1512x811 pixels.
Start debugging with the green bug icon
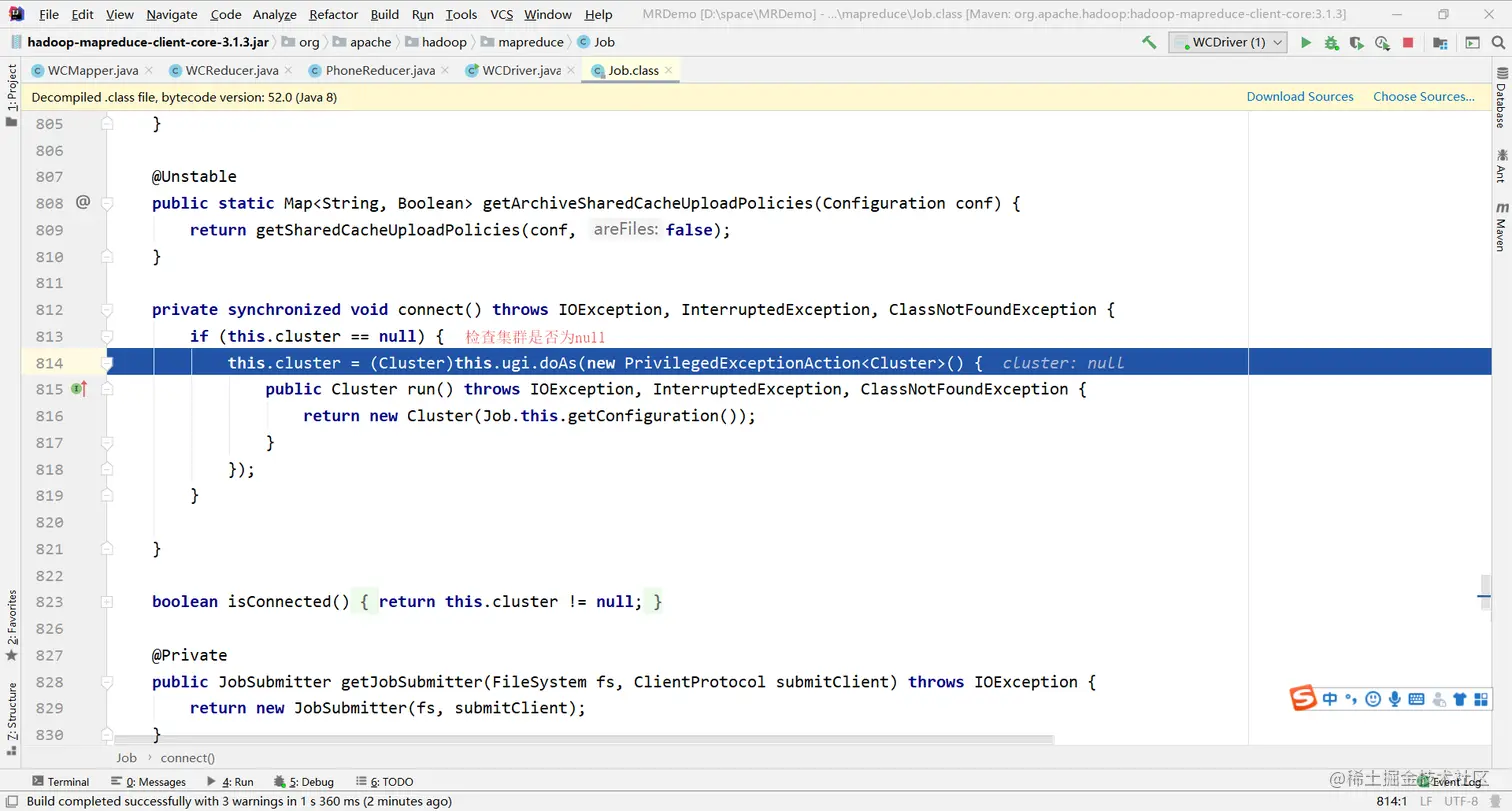coord(1331,43)
